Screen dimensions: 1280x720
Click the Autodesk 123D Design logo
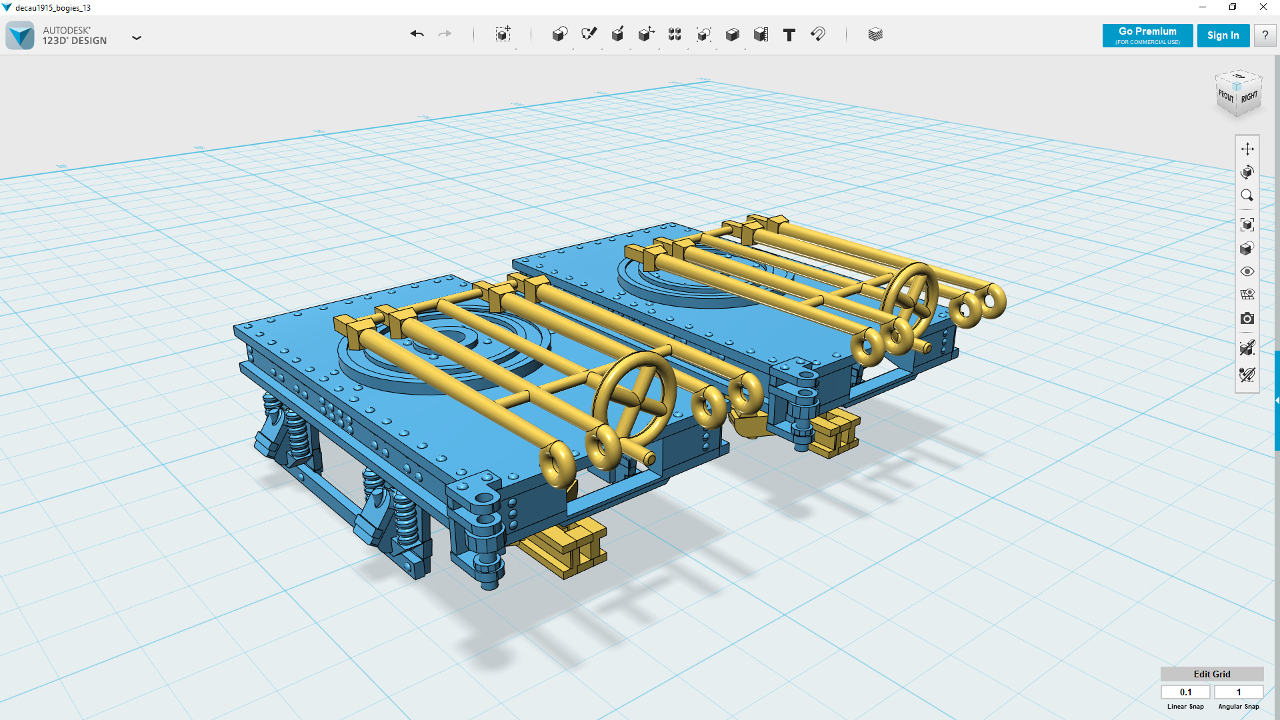point(20,35)
